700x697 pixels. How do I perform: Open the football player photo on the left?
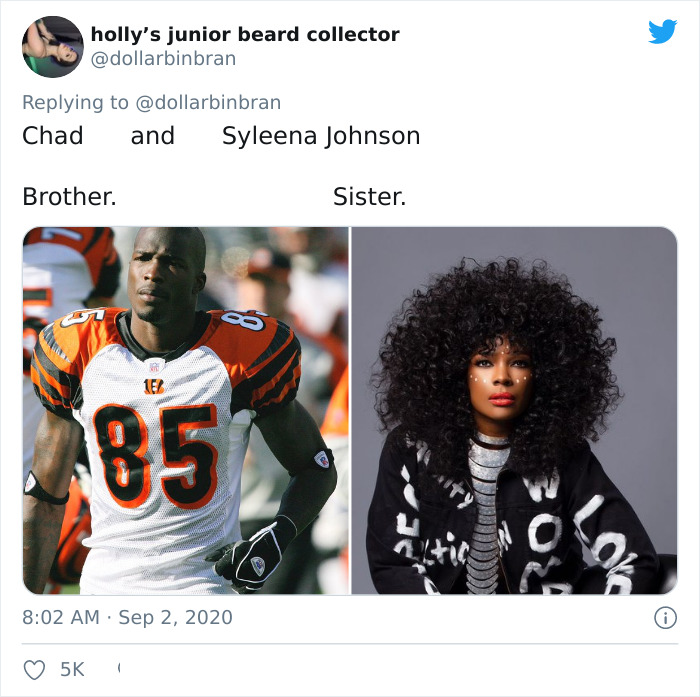click(x=186, y=410)
